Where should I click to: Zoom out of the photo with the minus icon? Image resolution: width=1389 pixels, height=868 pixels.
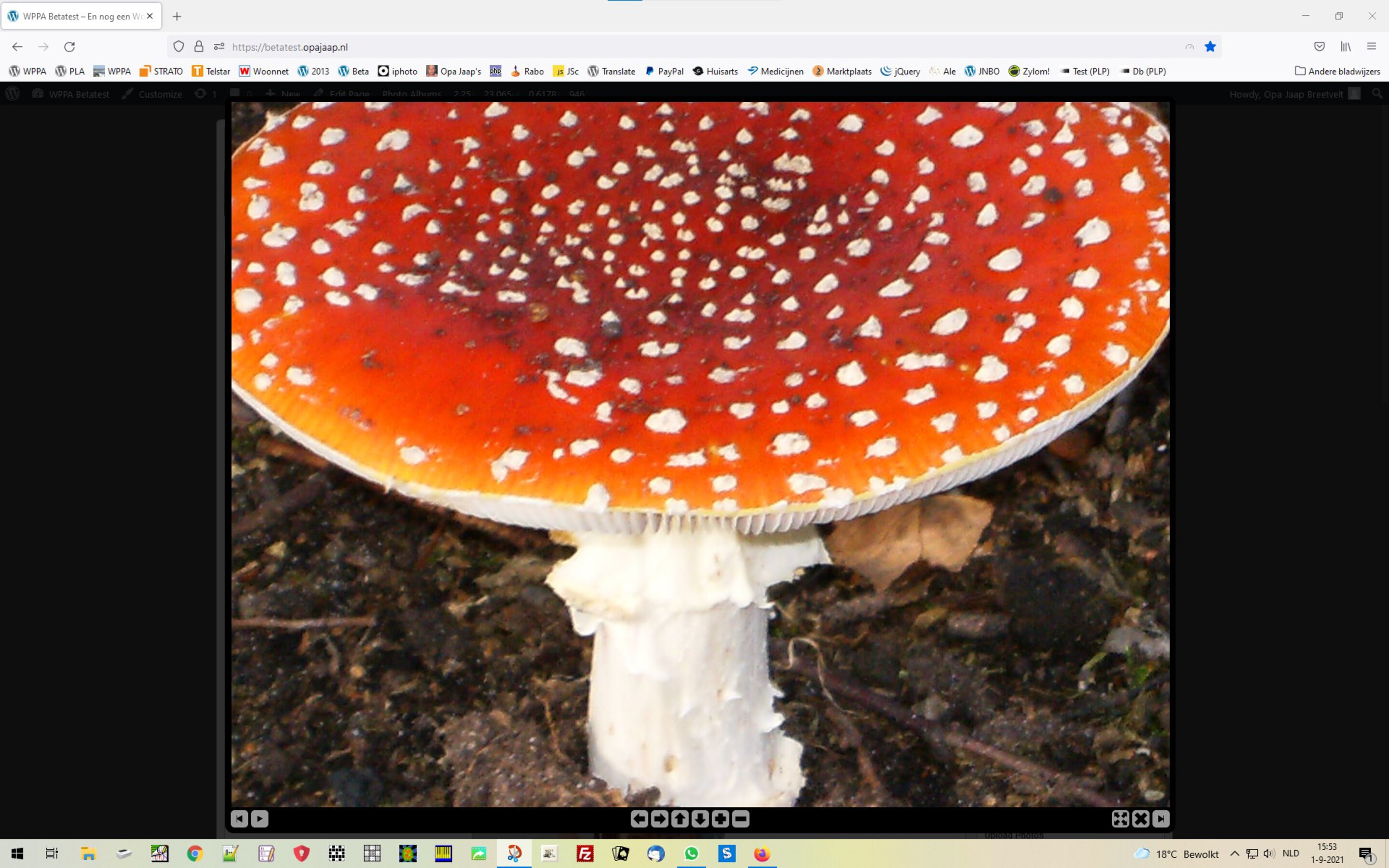point(739,819)
